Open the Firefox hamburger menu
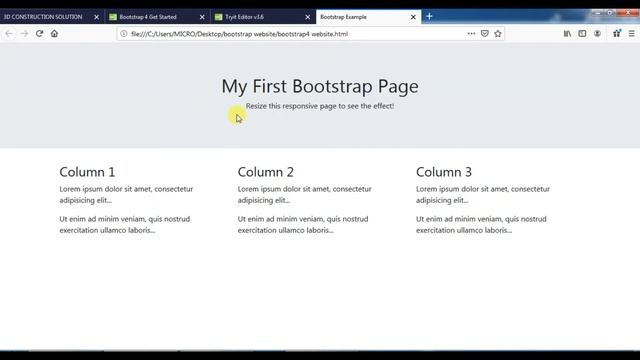 click(631, 34)
